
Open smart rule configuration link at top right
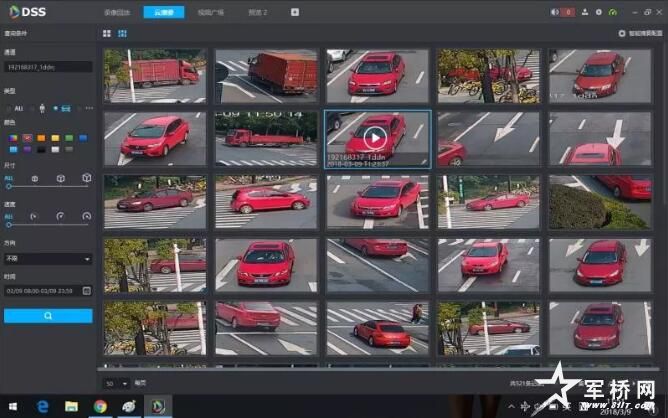click(636, 33)
